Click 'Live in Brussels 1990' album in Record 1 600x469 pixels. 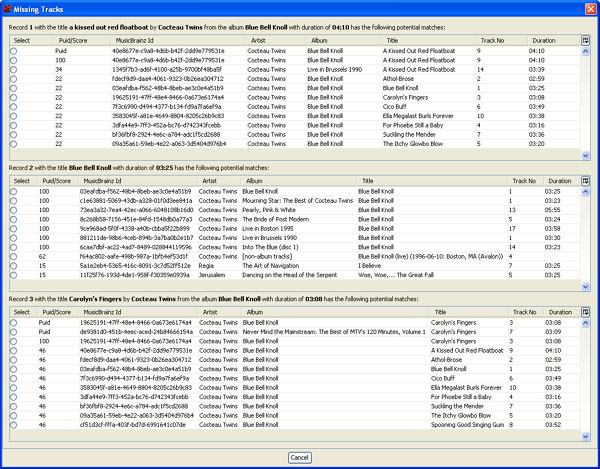coord(334,70)
